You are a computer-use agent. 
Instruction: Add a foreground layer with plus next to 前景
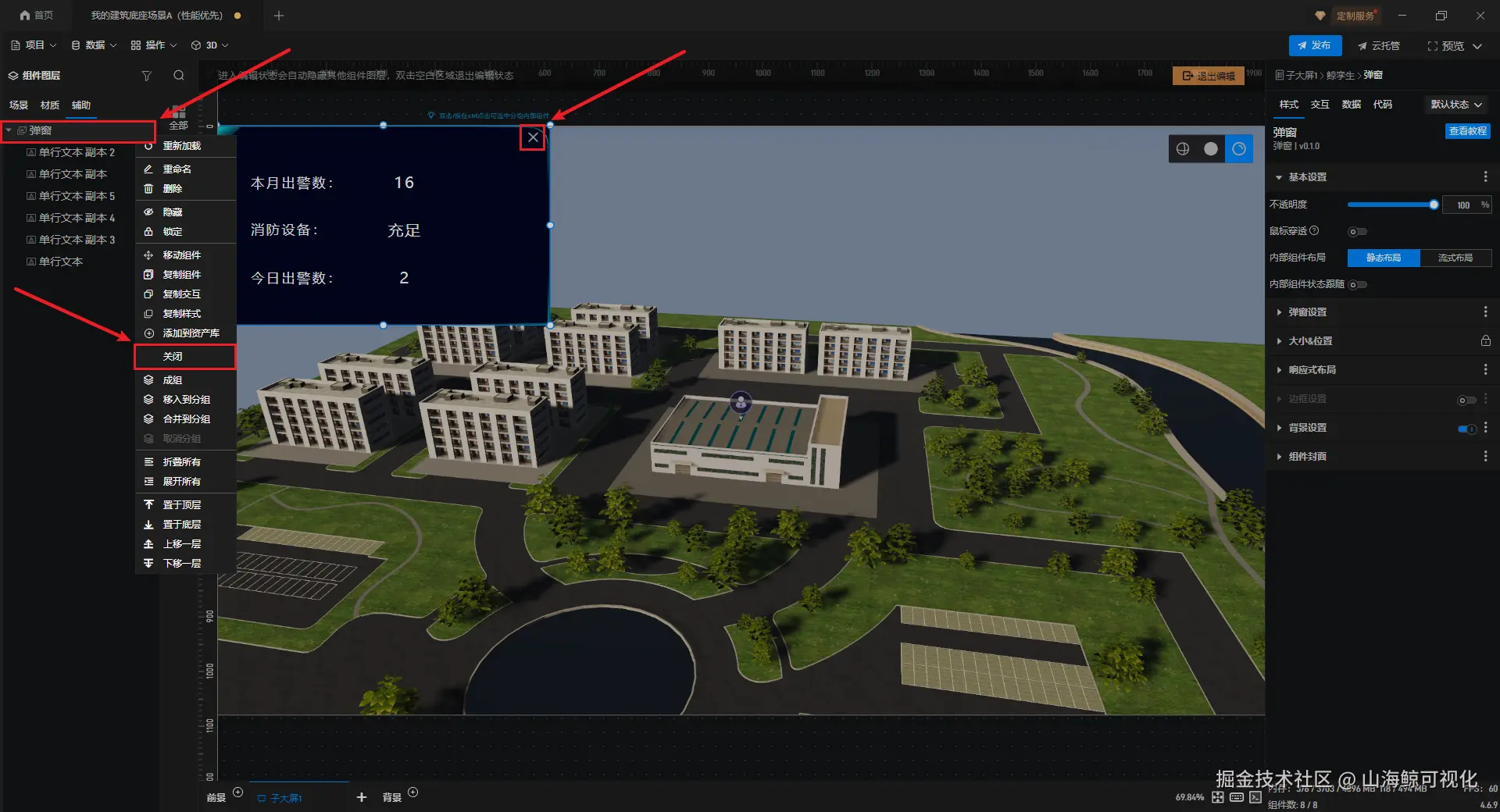[x=238, y=792]
